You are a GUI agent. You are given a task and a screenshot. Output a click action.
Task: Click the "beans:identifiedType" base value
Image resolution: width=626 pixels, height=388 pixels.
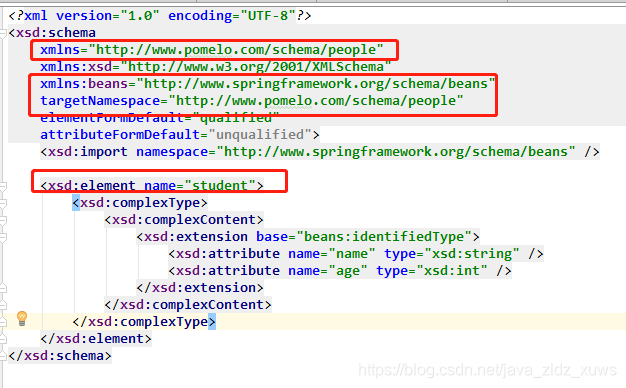click(384, 237)
